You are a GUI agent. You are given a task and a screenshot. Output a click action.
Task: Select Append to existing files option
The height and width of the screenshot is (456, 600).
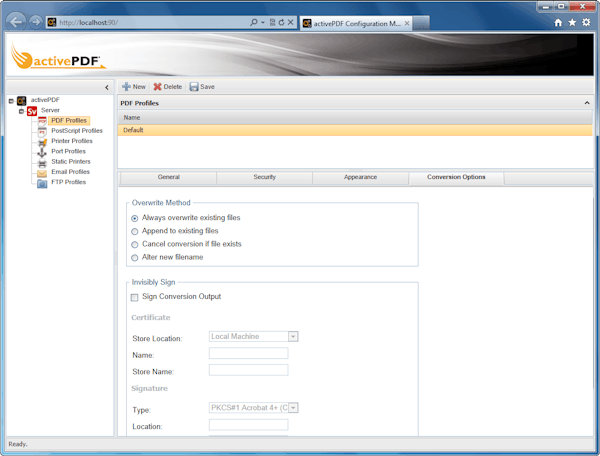(135, 231)
